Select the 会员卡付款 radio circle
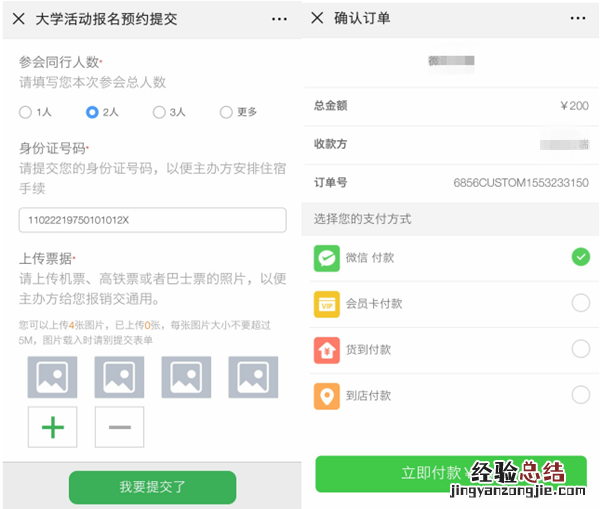This screenshot has height=509, width=600. [580, 303]
